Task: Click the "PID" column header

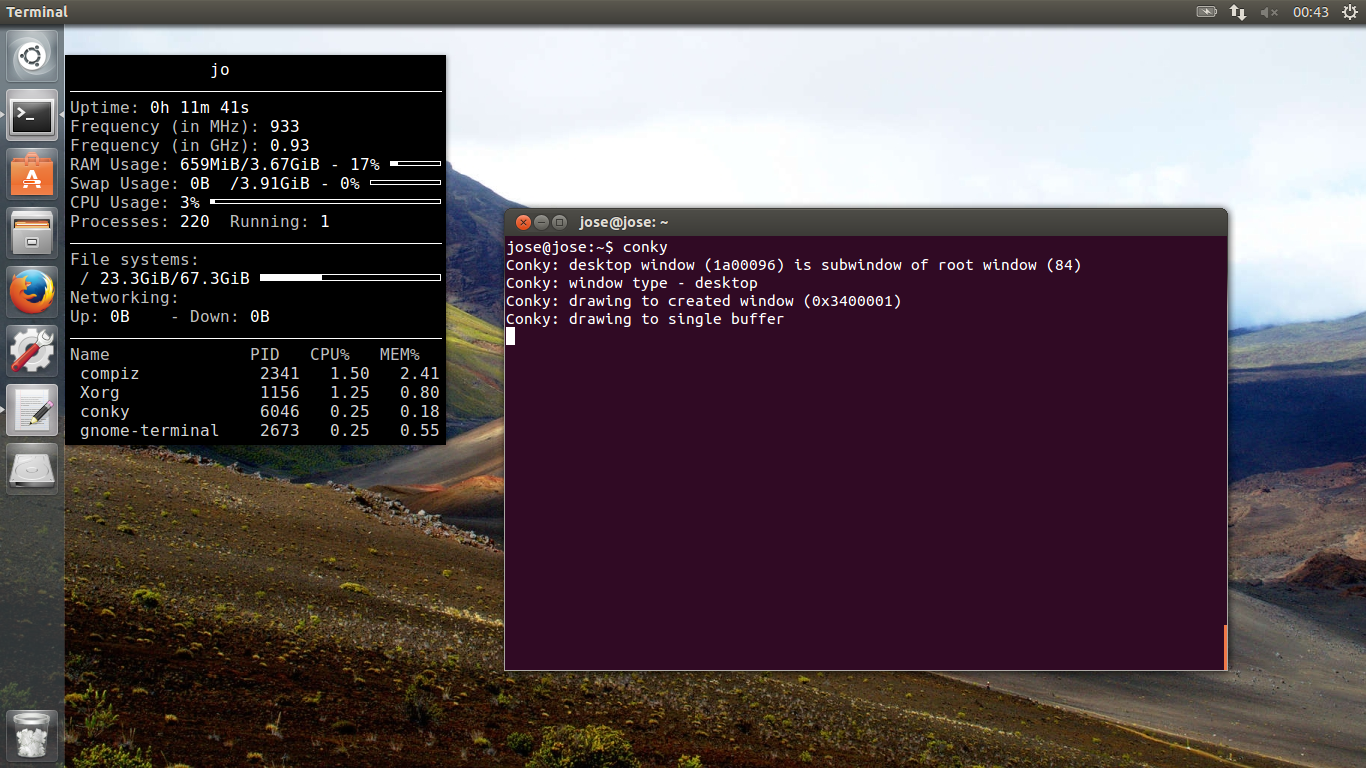Action: (x=265, y=354)
